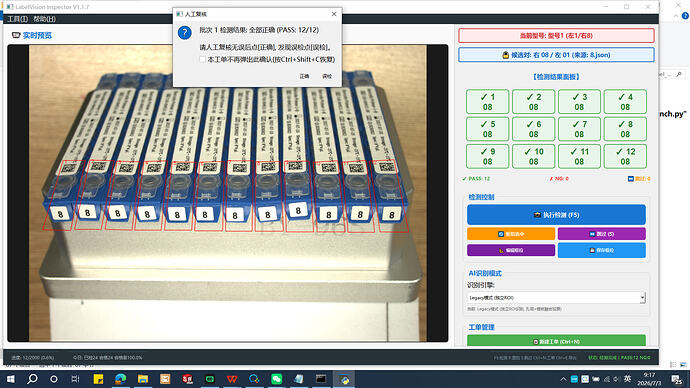Select result cell 7 with value 08
Viewport: 690px width, 388px height.
point(579,129)
